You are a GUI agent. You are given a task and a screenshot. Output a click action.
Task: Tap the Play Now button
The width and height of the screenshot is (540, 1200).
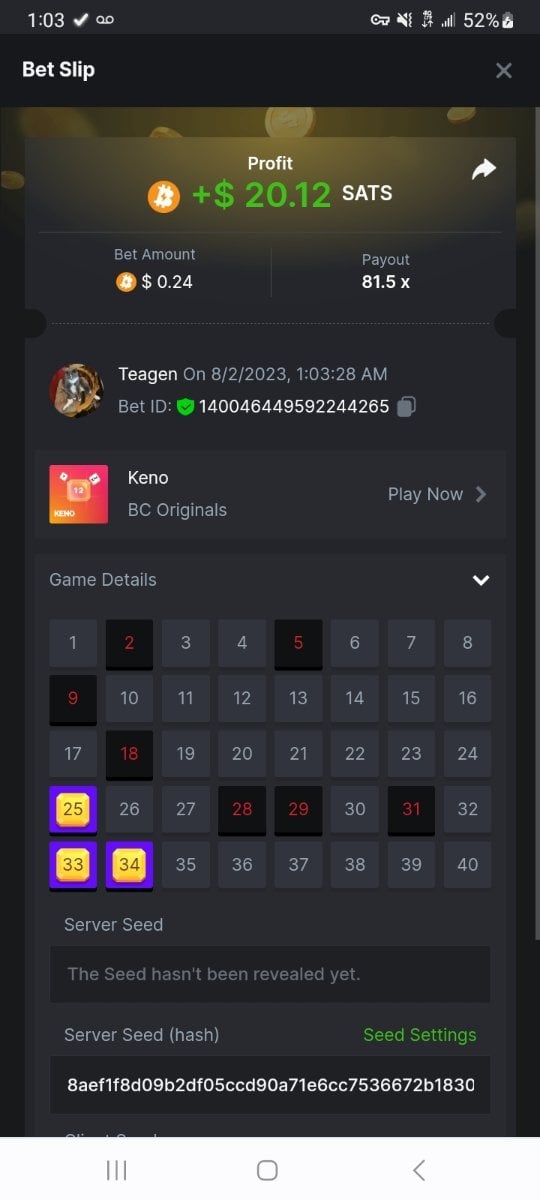[x=437, y=494]
